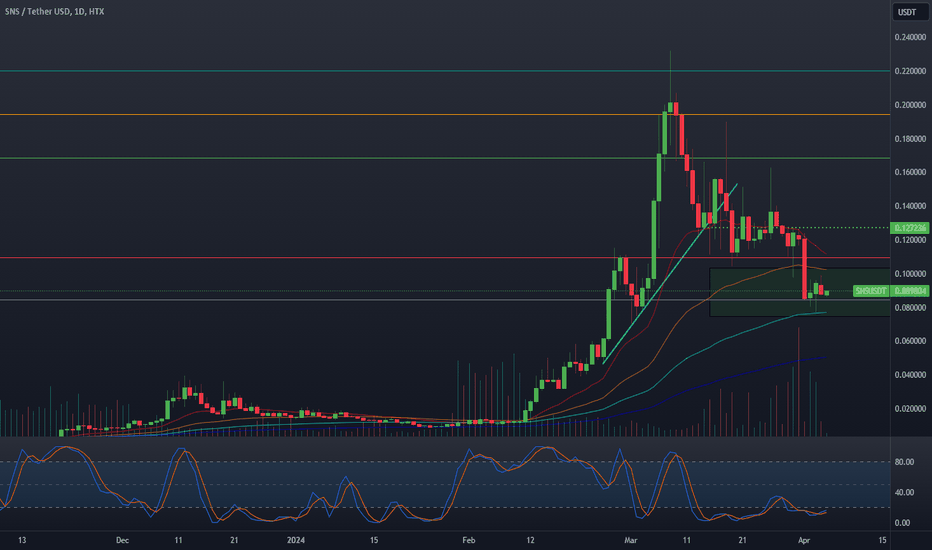Viewport: 932px width, 550px height.
Task: Click the 0.060000 price axis label
Action: (910, 341)
